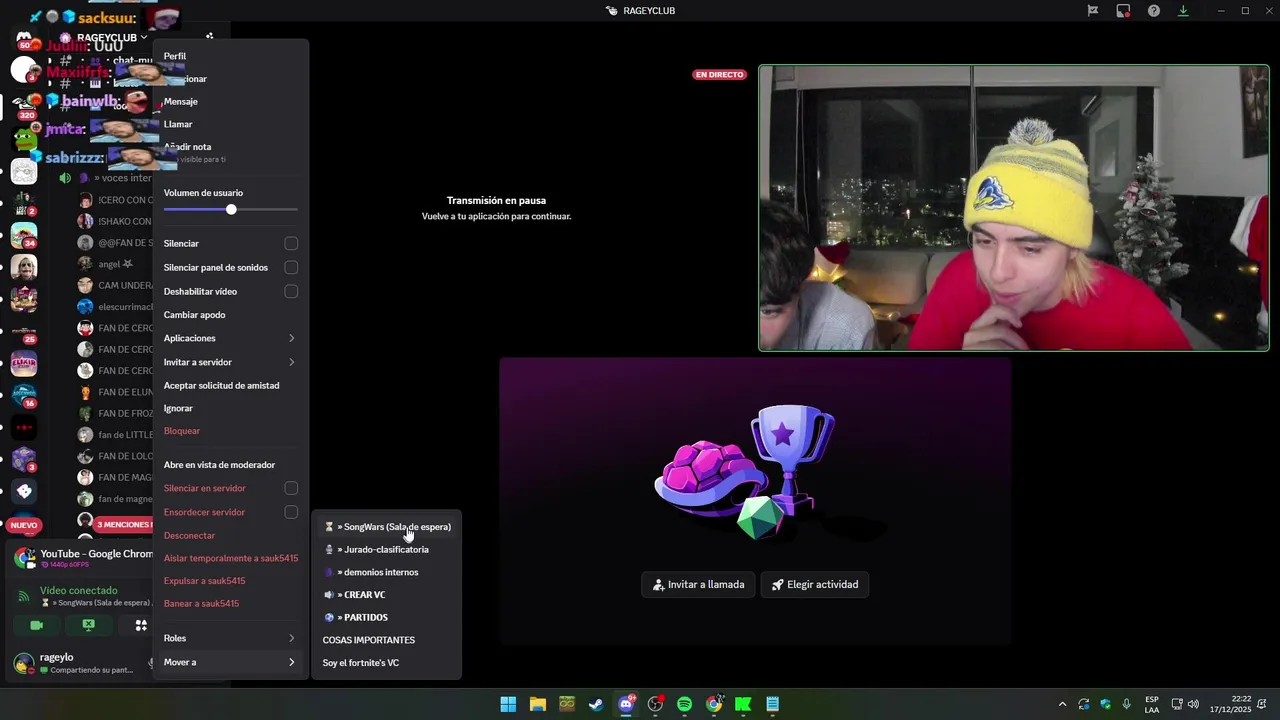
Task: Stop screen sharing with the green screen icon
Action: tap(89, 625)
